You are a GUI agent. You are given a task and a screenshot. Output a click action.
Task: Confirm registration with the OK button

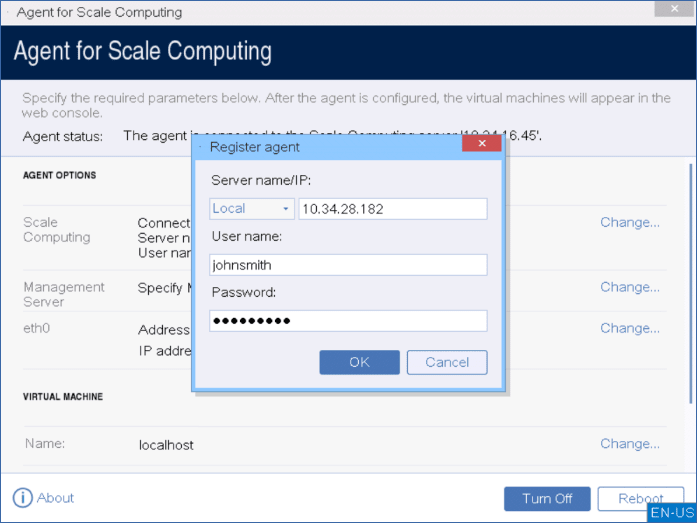click(x=359, y=362)
